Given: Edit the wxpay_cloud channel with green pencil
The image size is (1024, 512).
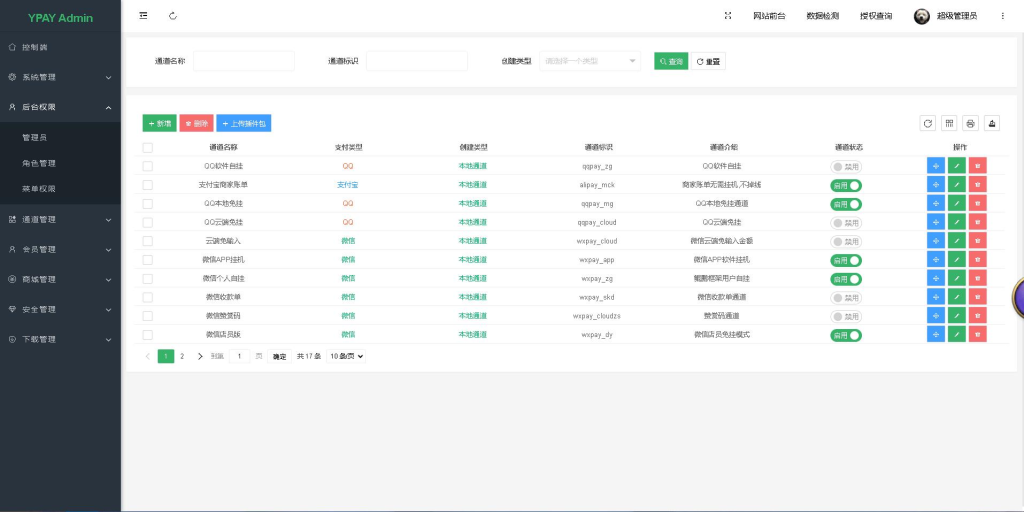Looking at the screenshot, I should coord(957,241).
